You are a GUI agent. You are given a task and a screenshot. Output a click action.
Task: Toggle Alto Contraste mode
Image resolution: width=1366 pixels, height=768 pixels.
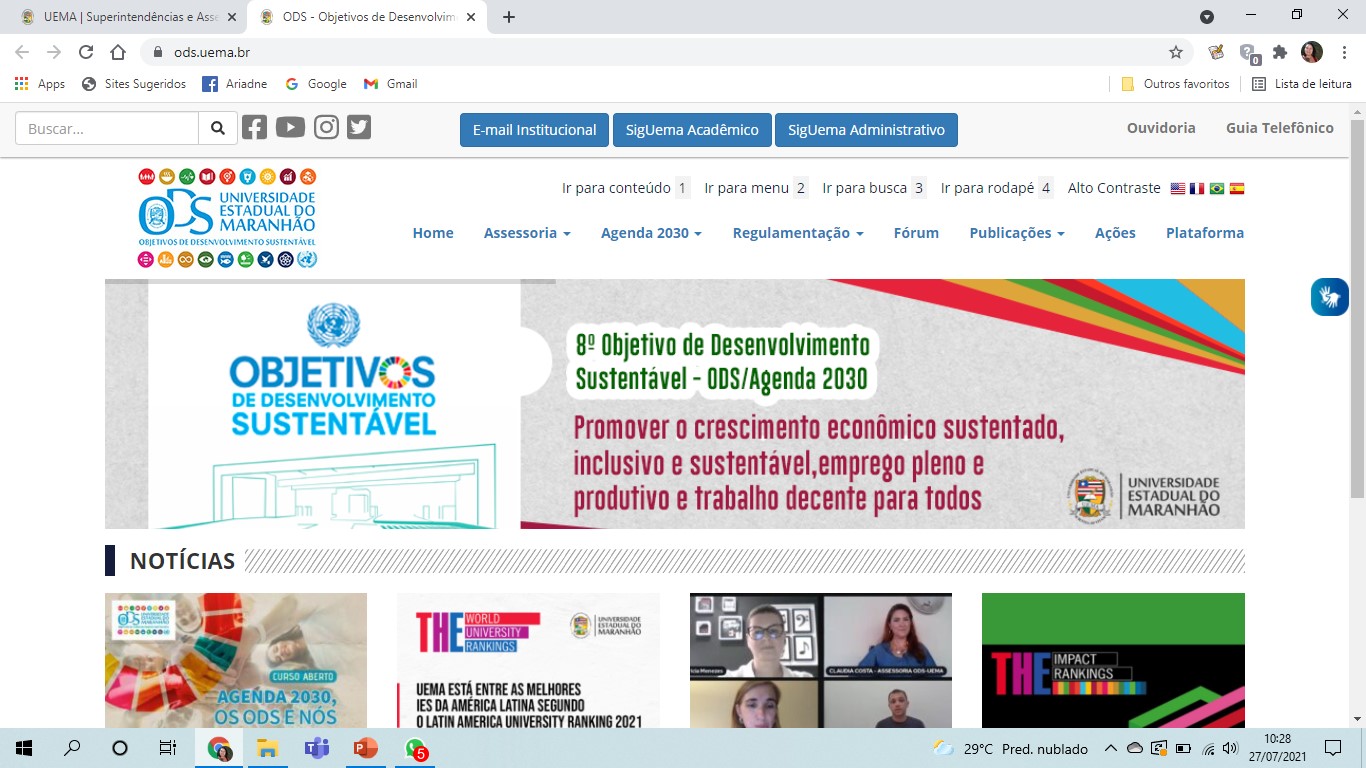click(1113, 188)
